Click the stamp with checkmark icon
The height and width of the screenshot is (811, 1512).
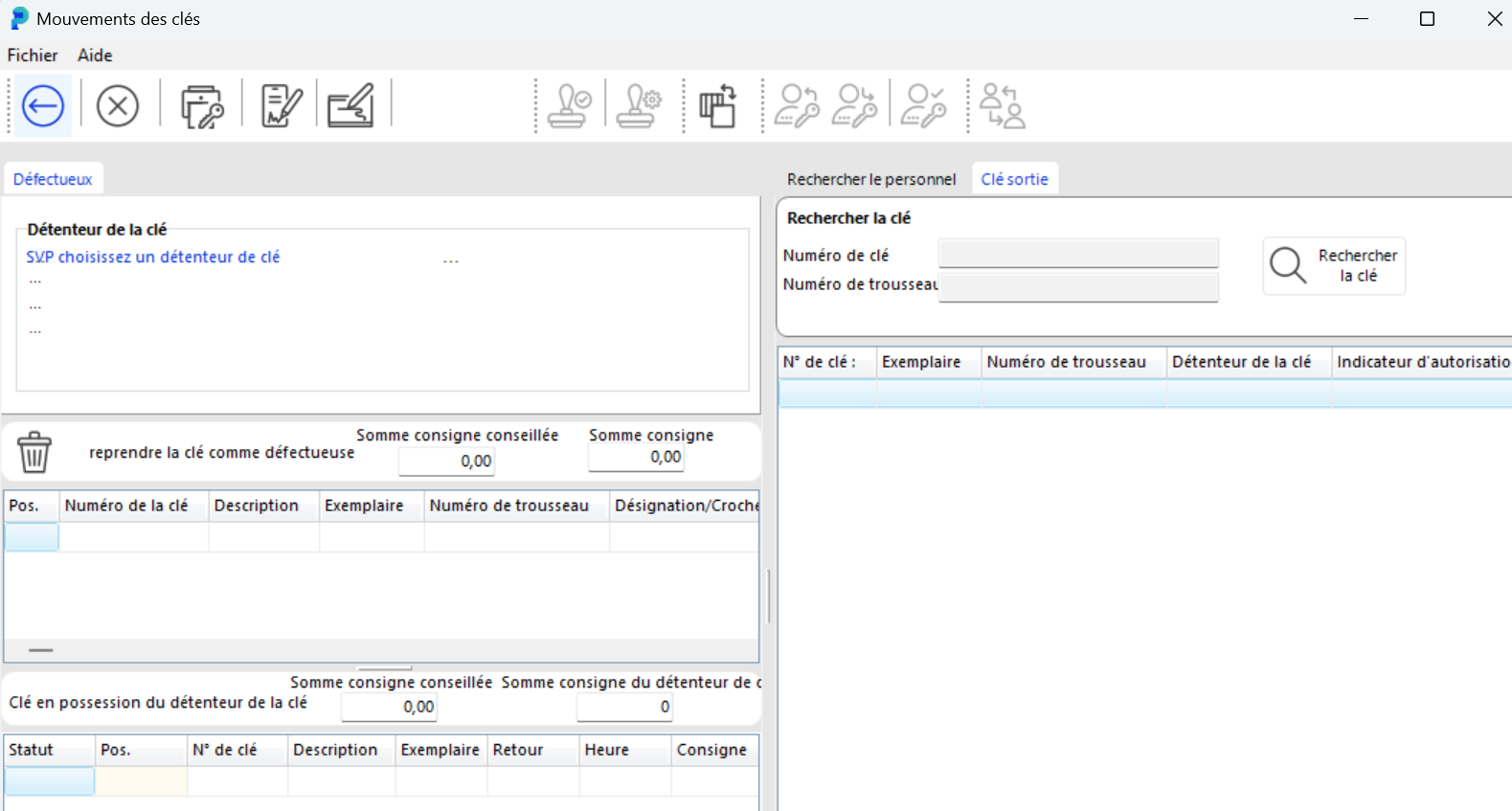(569, 105)
